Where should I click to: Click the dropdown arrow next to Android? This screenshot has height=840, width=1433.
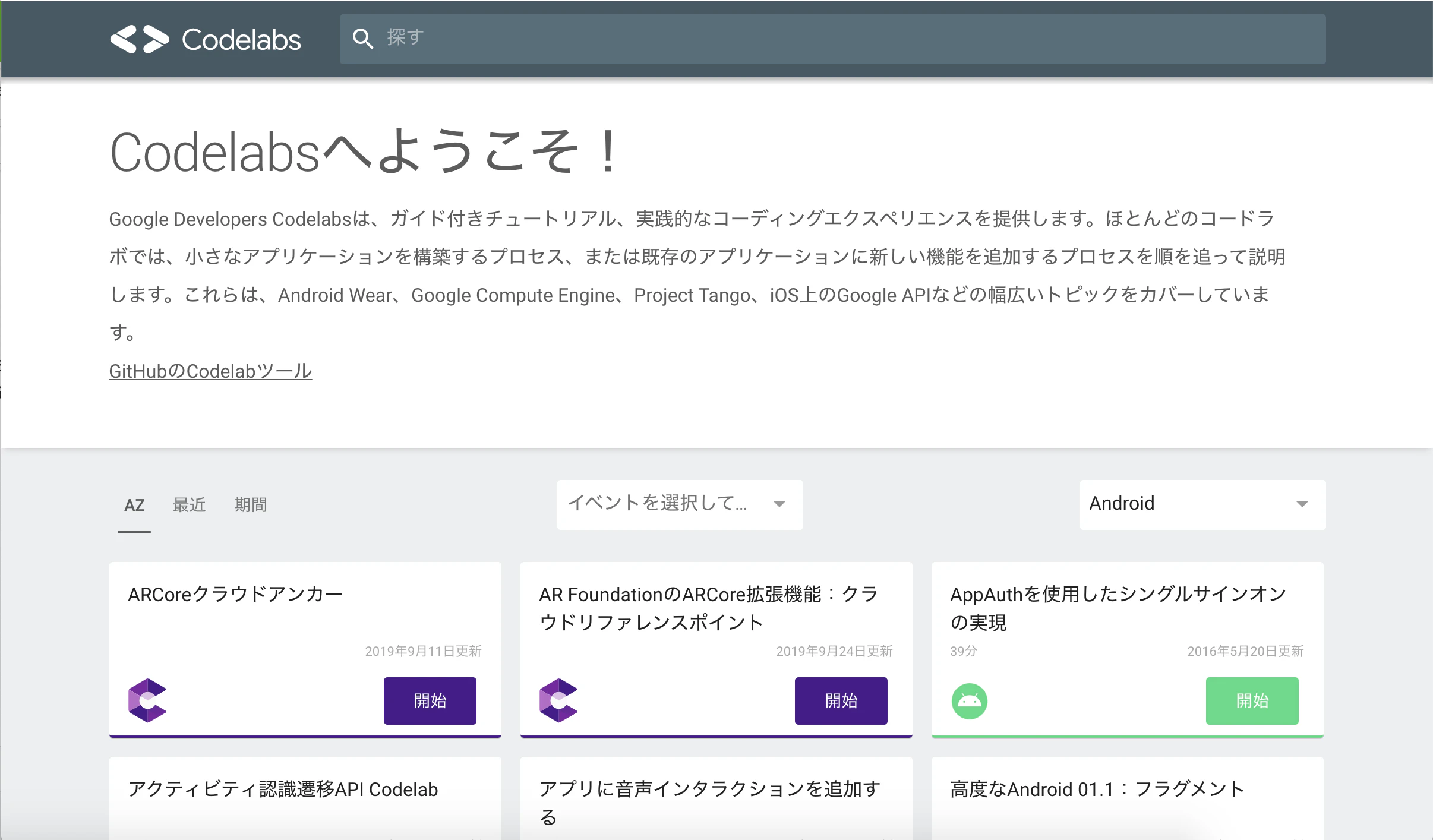coord(1302,504)
